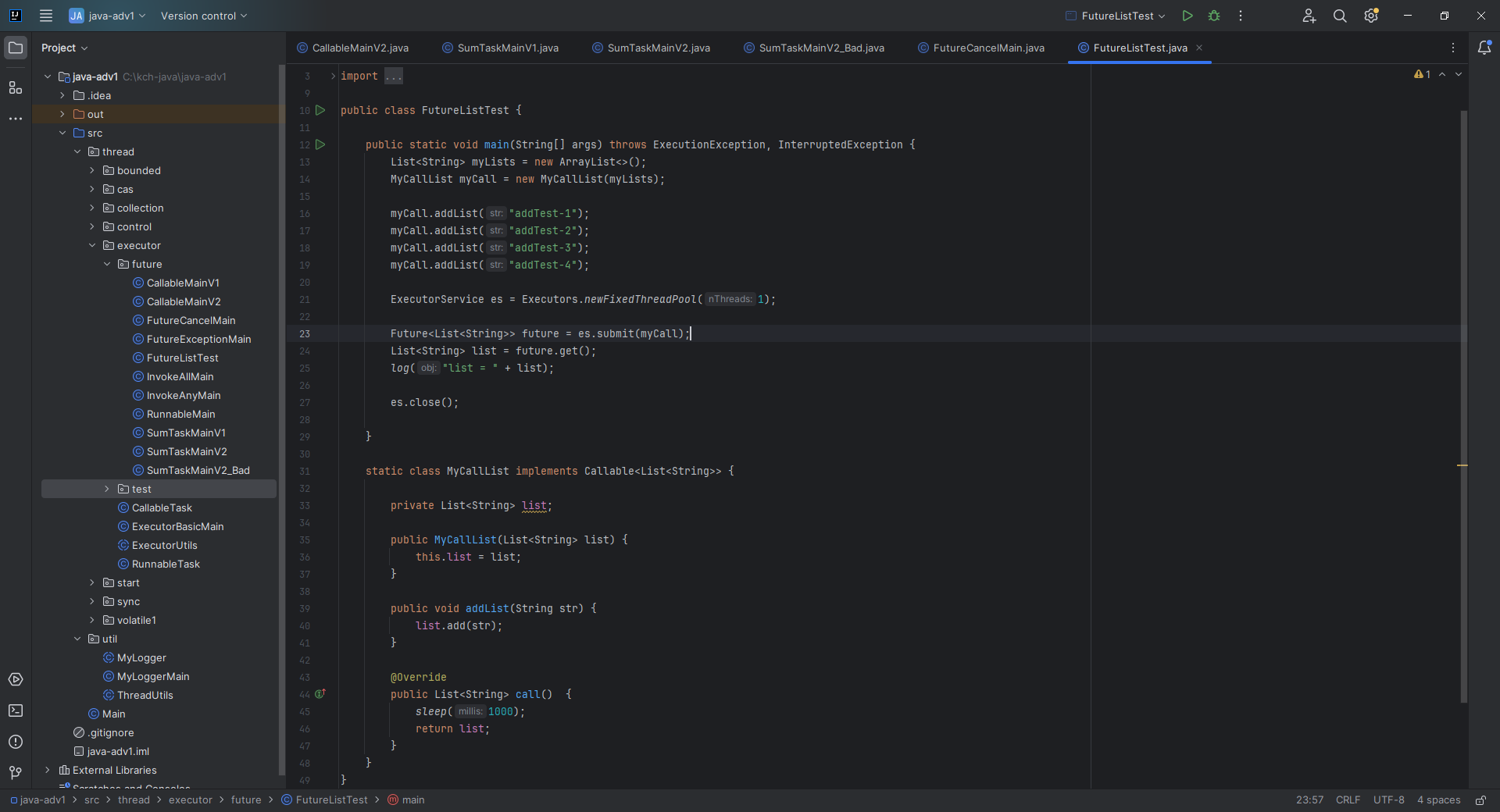This screenshot has width=1500, height=812.
Task: Click the override gutter icon at line 44
Action: 320,693
